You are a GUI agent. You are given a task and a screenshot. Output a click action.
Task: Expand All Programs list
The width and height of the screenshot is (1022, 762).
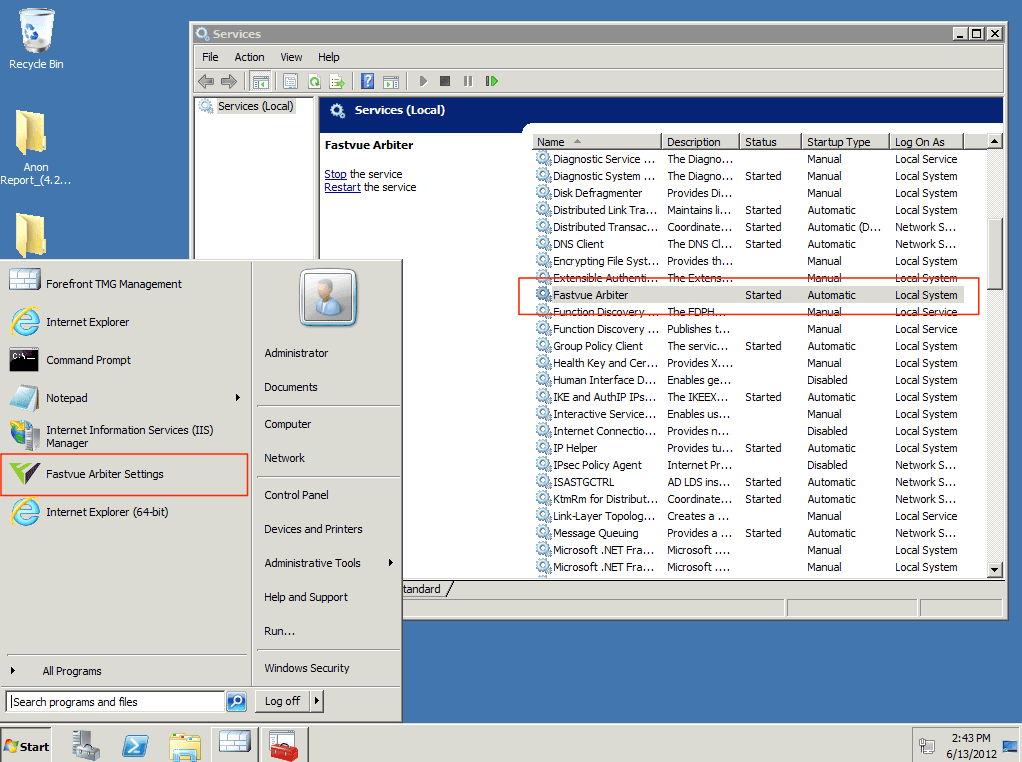72,671
